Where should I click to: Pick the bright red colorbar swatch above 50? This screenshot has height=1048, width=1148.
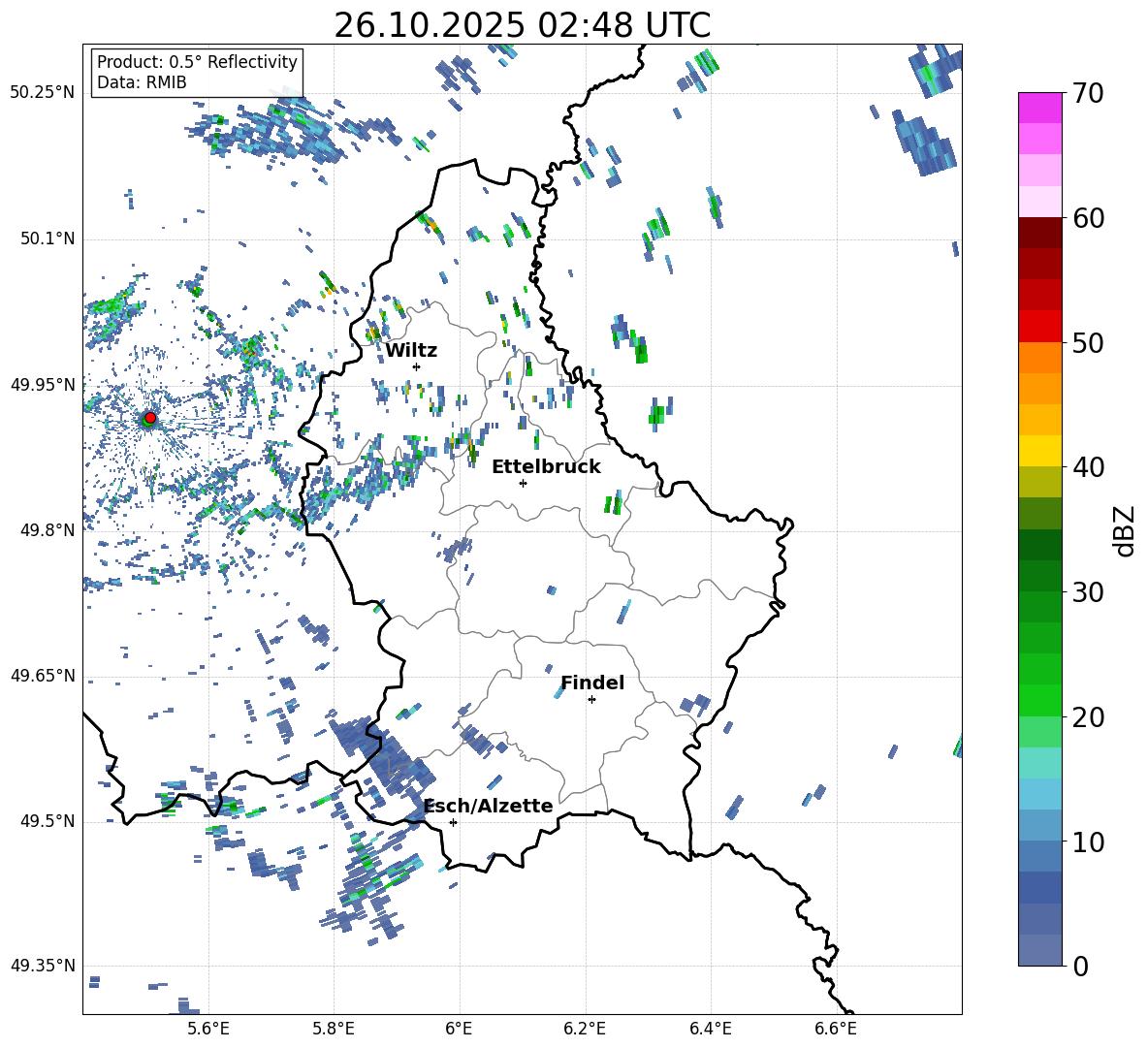1040,326
